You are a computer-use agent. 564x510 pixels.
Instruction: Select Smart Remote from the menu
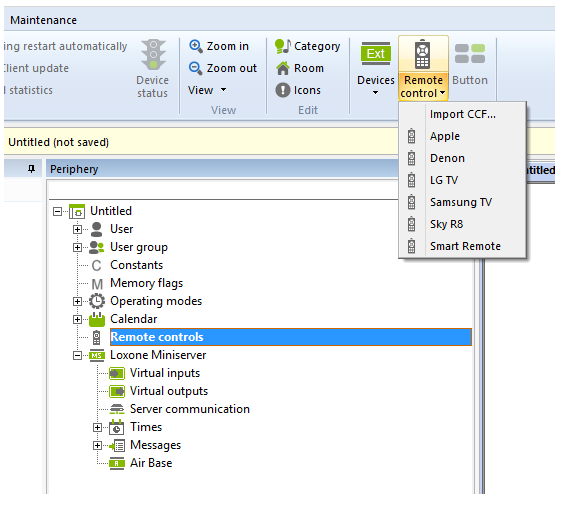pyautogui.click(x=463, y=246)
